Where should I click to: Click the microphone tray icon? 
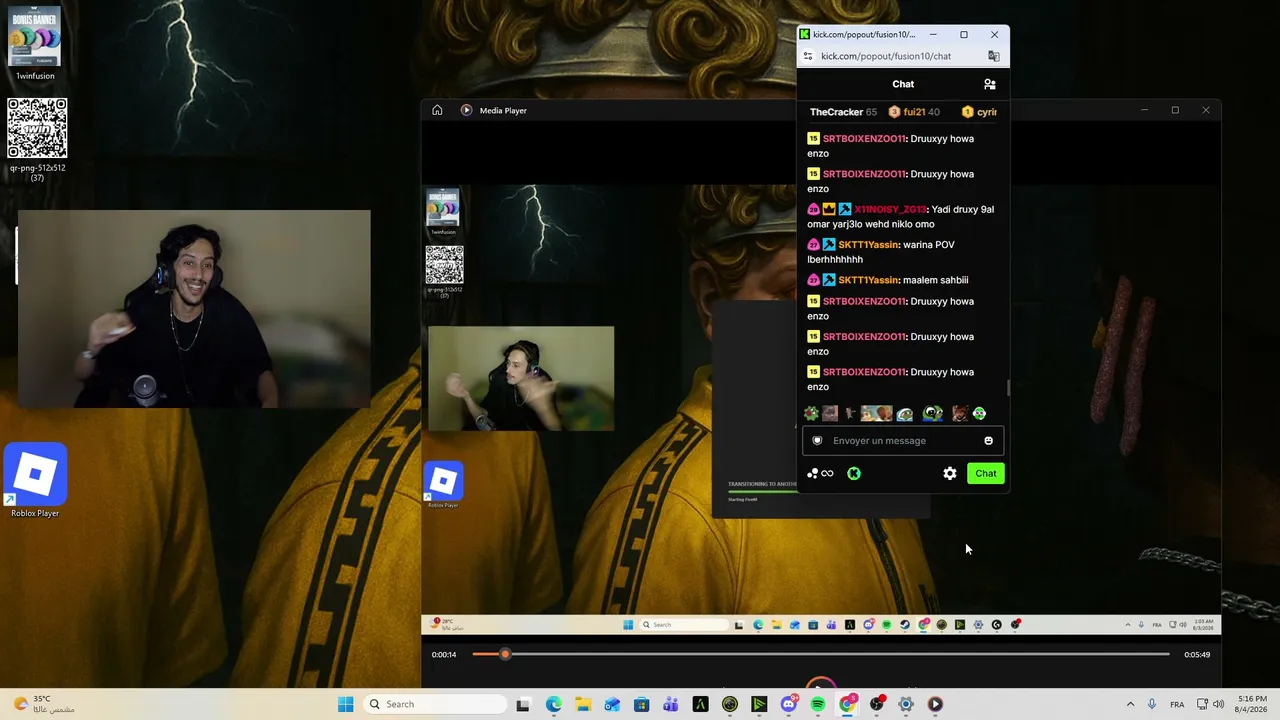point(1152,704)
